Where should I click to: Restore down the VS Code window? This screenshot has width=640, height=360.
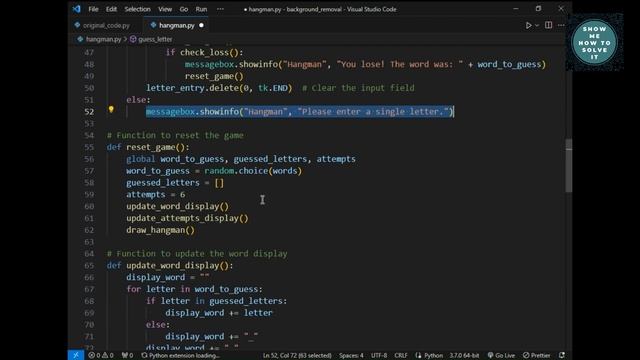click(538, 9)
